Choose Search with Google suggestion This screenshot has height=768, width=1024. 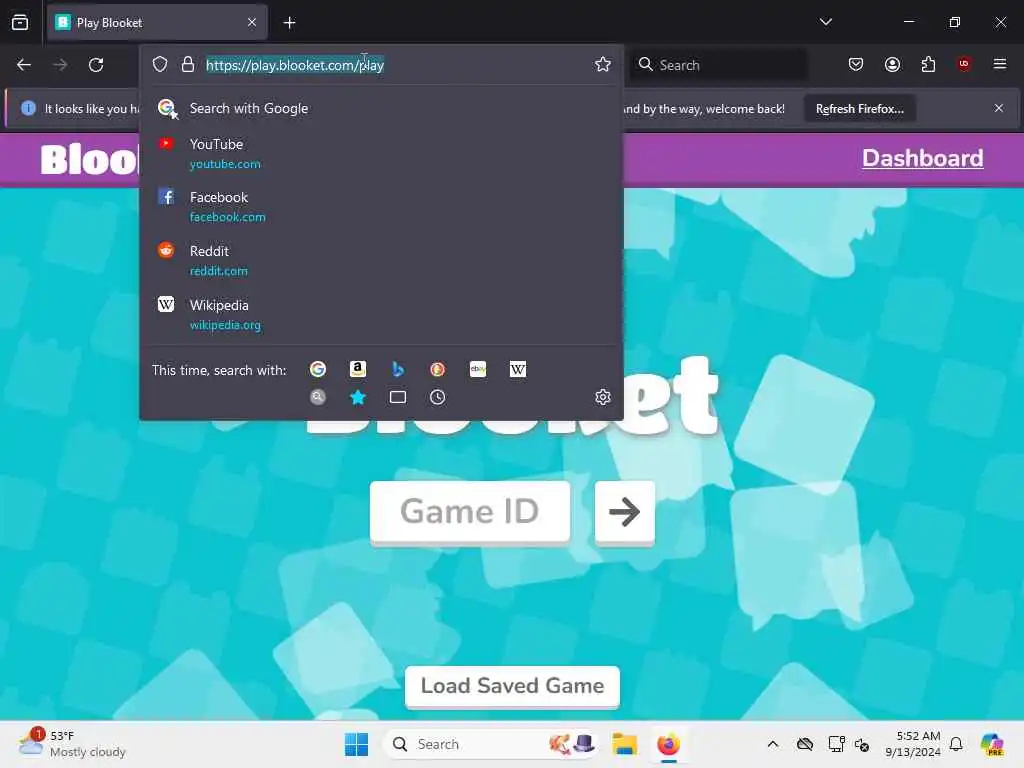point(381,108)
